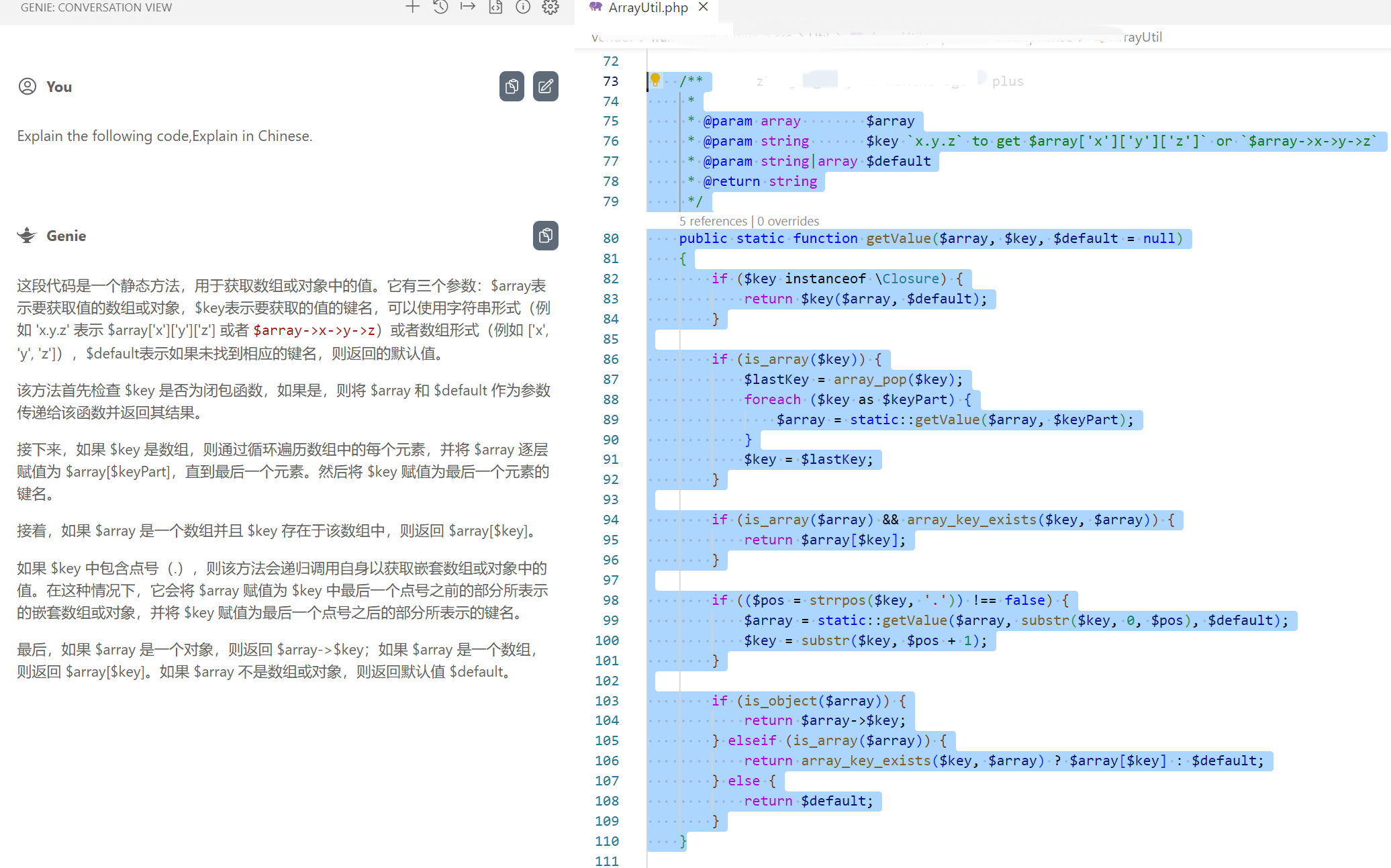
Task: Start a new Genie conversation with plus icon
Action: click(412, 7)
